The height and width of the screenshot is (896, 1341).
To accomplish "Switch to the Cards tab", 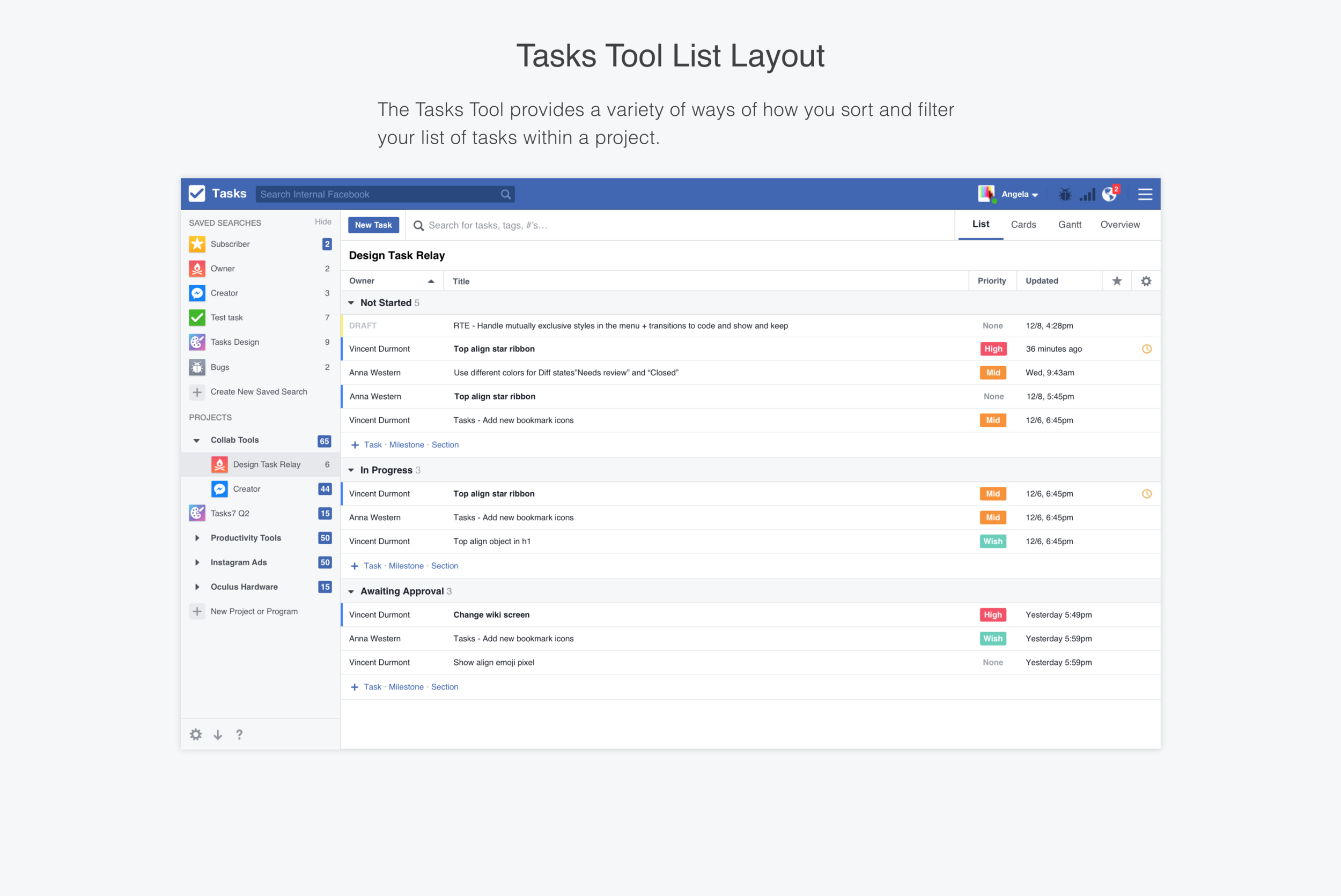I will (x=1023, y=224).
